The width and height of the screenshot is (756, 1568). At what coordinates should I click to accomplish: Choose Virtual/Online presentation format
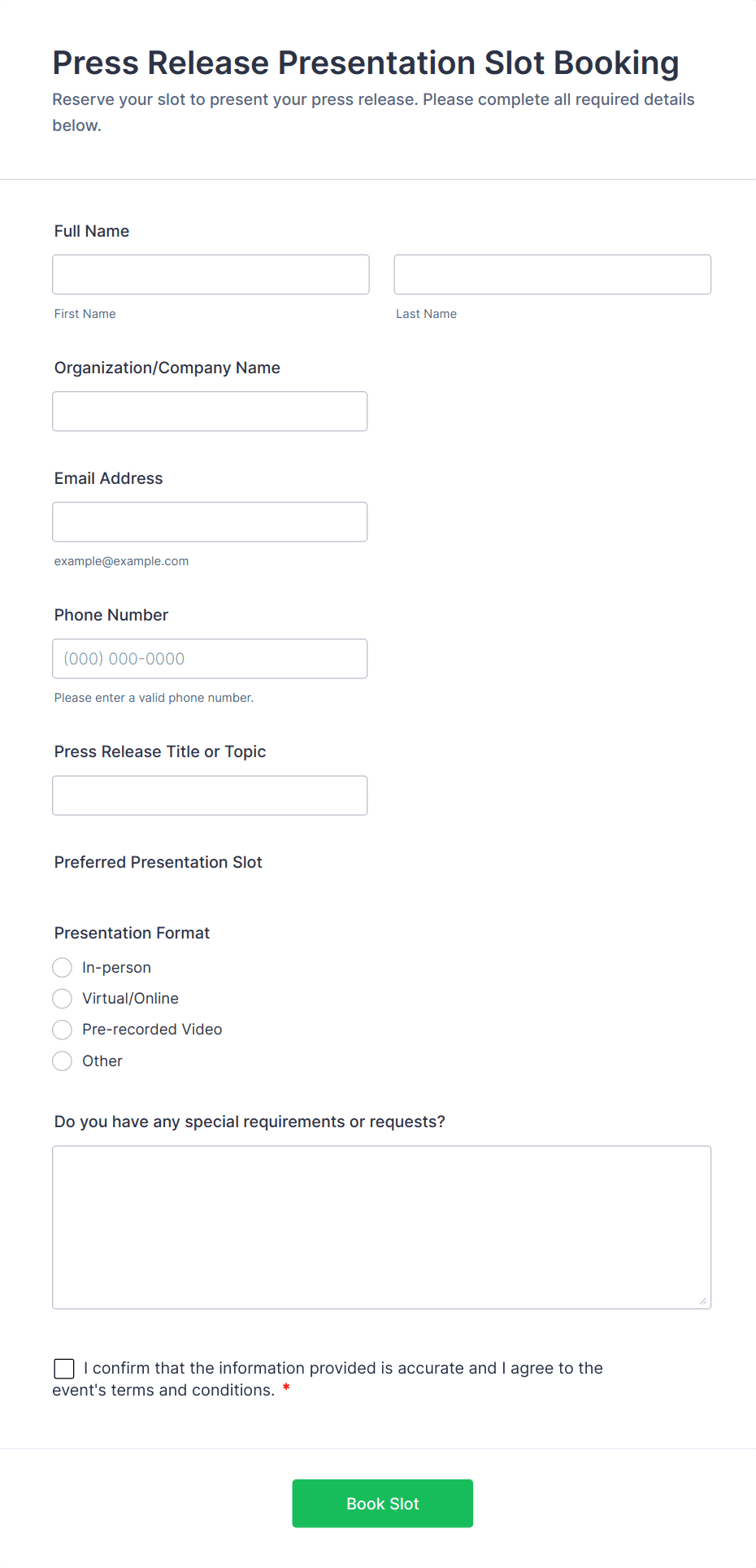click(63, 999)
